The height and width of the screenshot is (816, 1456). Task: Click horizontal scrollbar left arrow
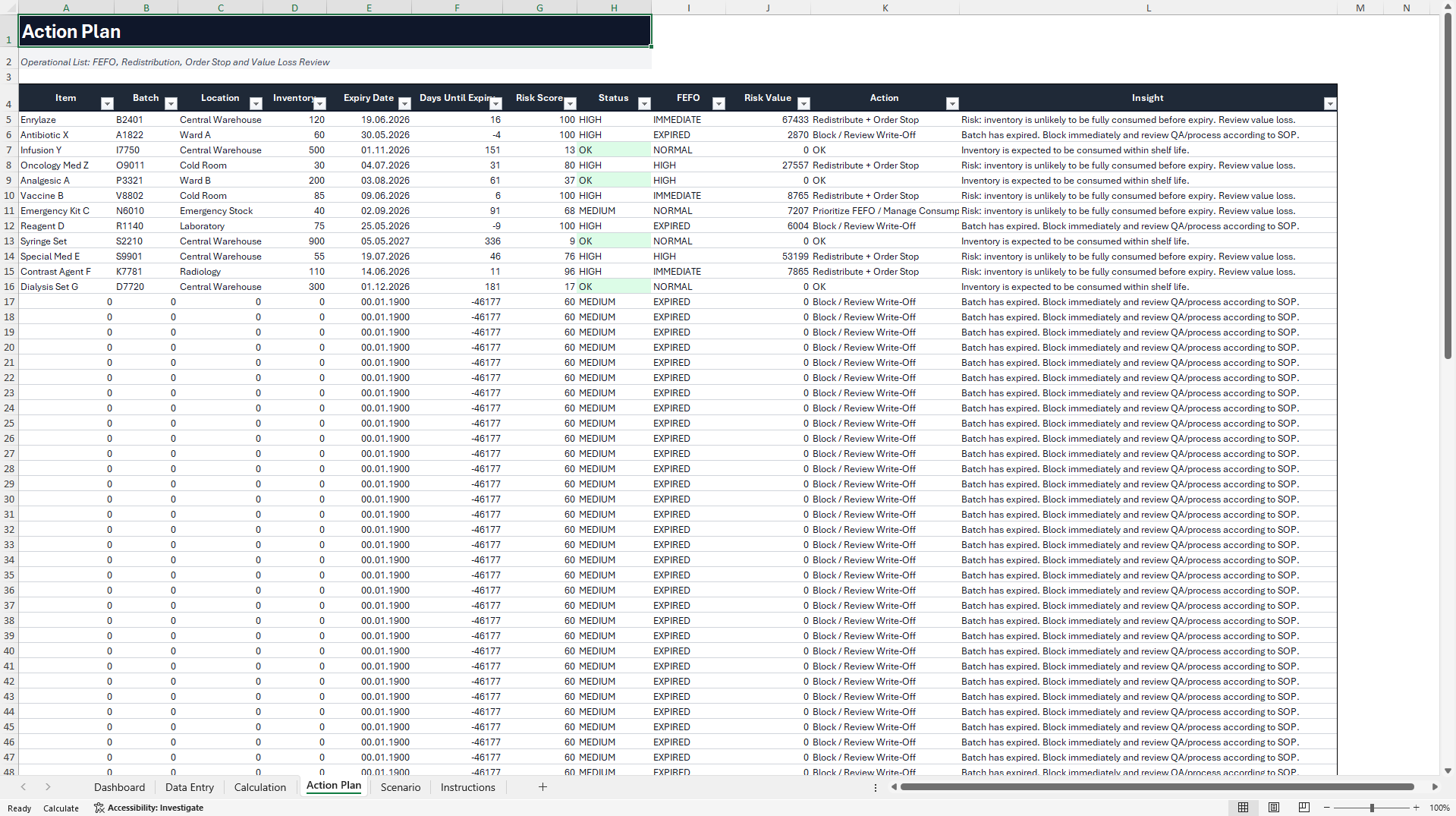click(x=894, y=787)
